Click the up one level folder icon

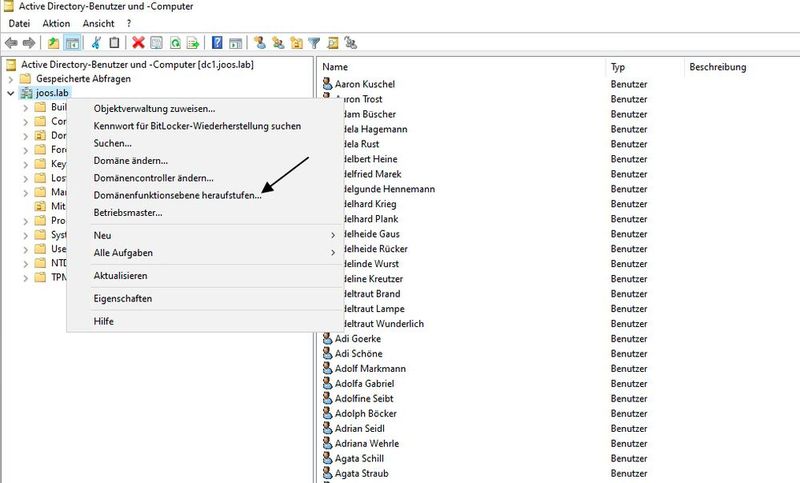tap(53, 43)
